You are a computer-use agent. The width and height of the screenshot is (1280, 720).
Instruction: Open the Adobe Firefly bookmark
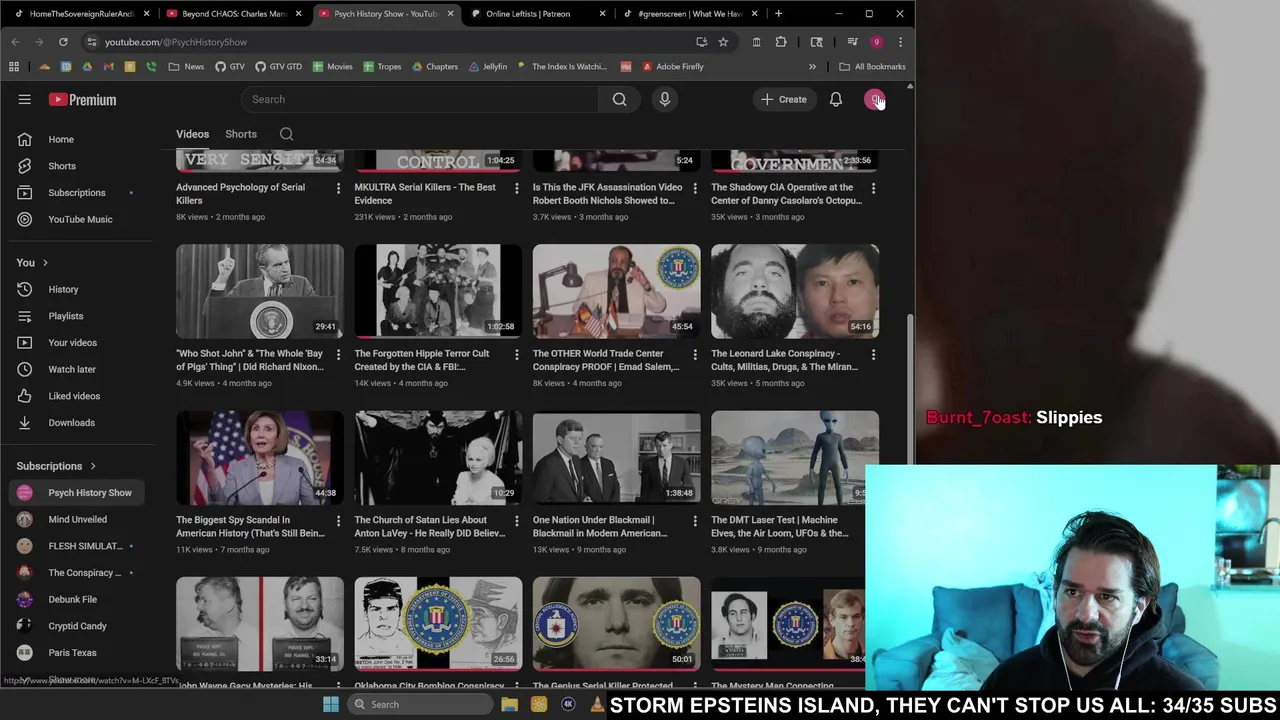pos(673,67)
